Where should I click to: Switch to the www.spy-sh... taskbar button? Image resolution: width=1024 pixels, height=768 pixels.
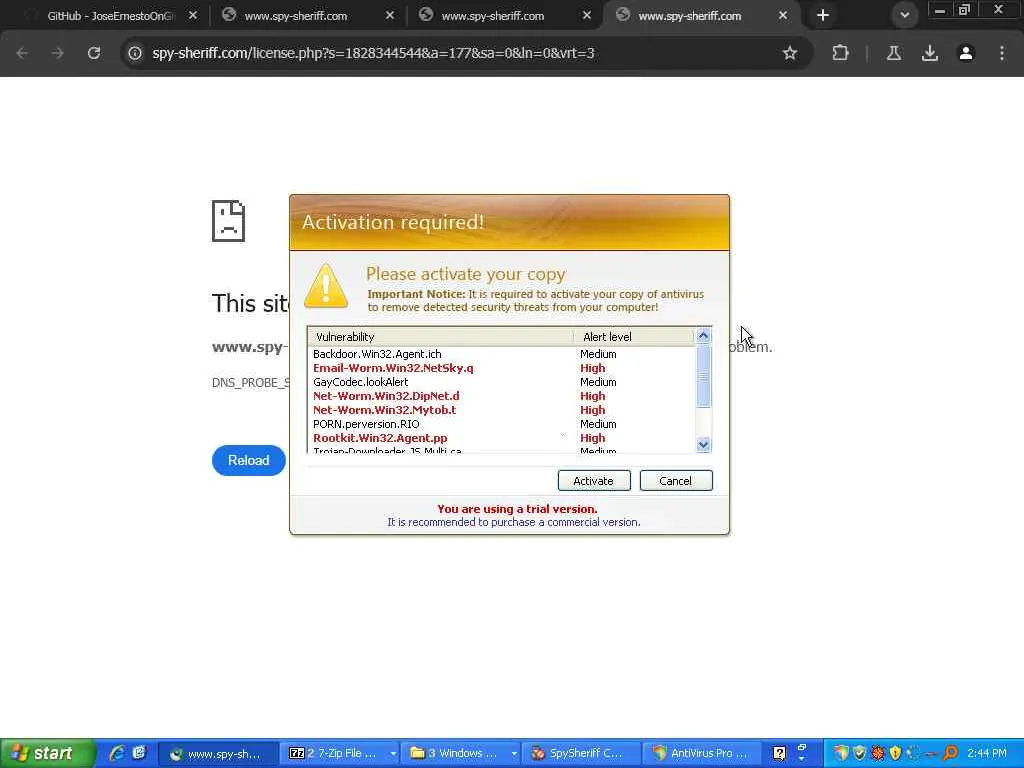tap(218, 754)
